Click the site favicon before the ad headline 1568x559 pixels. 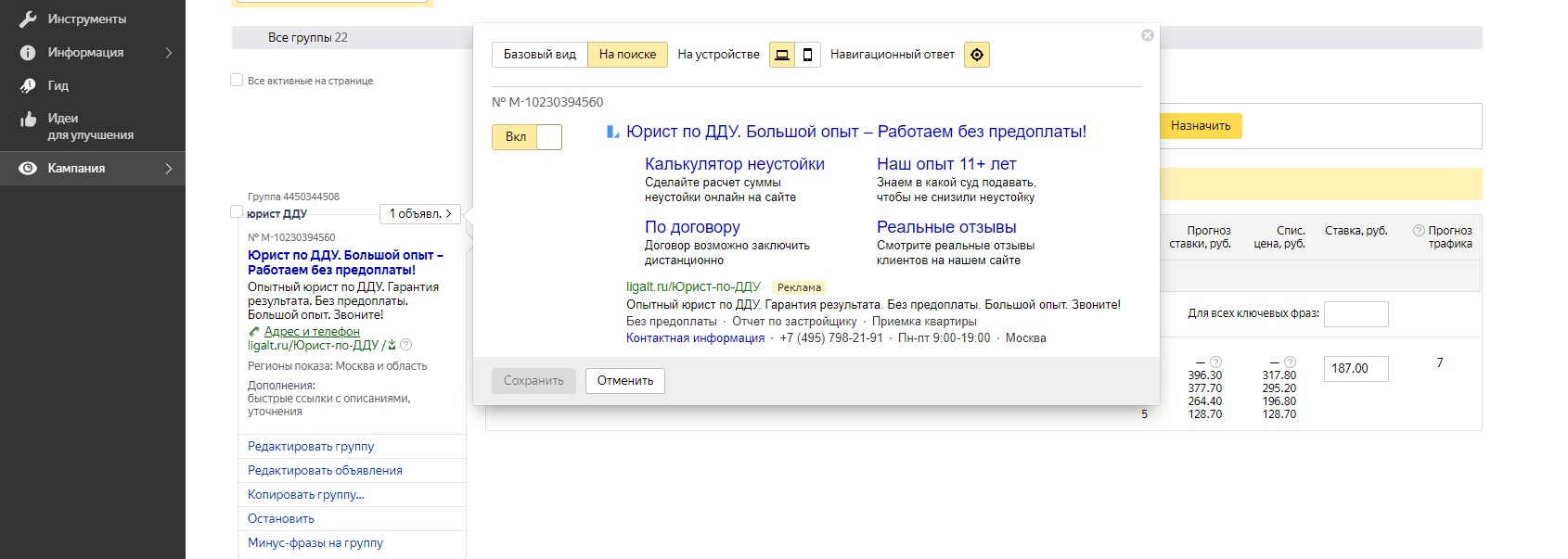click(x=612, y=132)
